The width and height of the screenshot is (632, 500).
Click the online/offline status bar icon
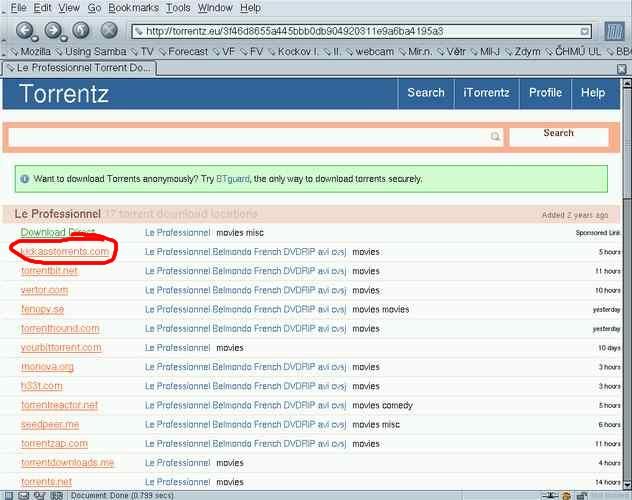pos(550,496)
